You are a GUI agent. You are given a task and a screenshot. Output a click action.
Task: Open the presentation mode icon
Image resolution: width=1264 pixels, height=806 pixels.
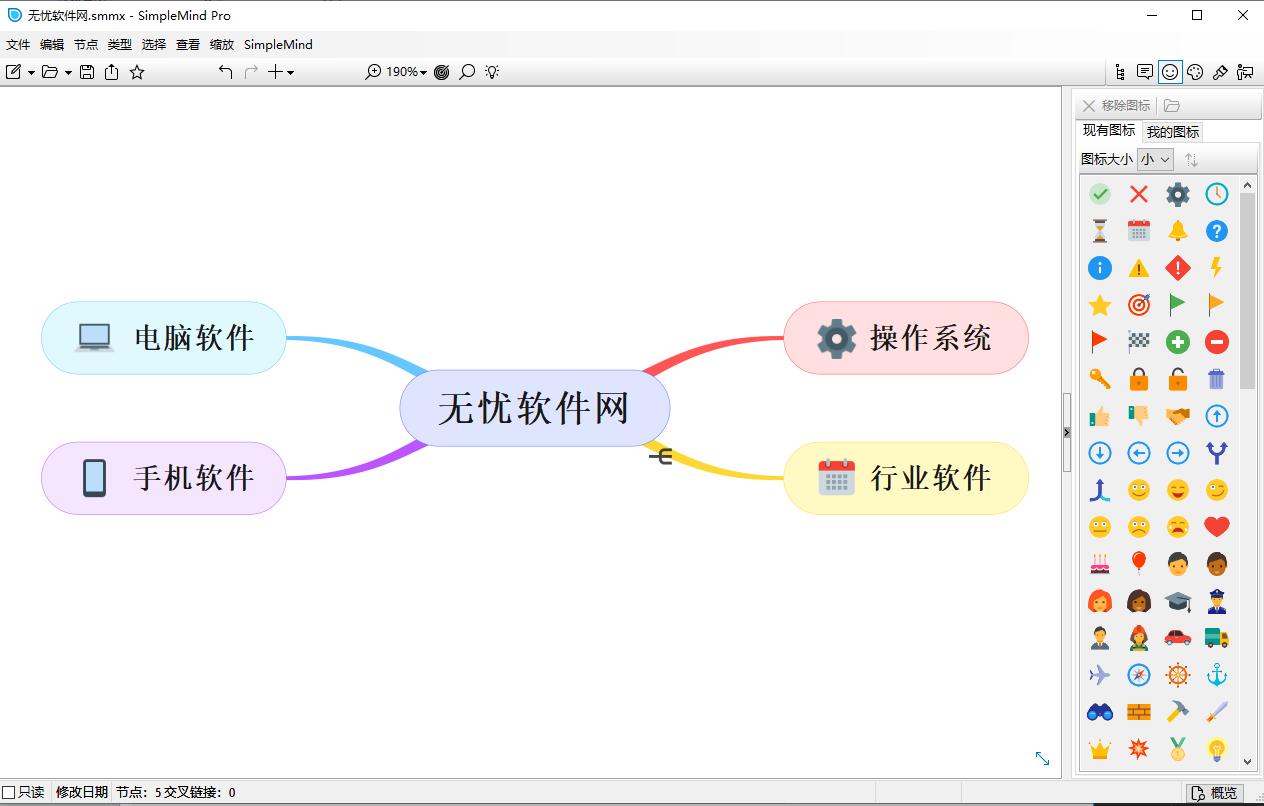tap(1246, 71)
